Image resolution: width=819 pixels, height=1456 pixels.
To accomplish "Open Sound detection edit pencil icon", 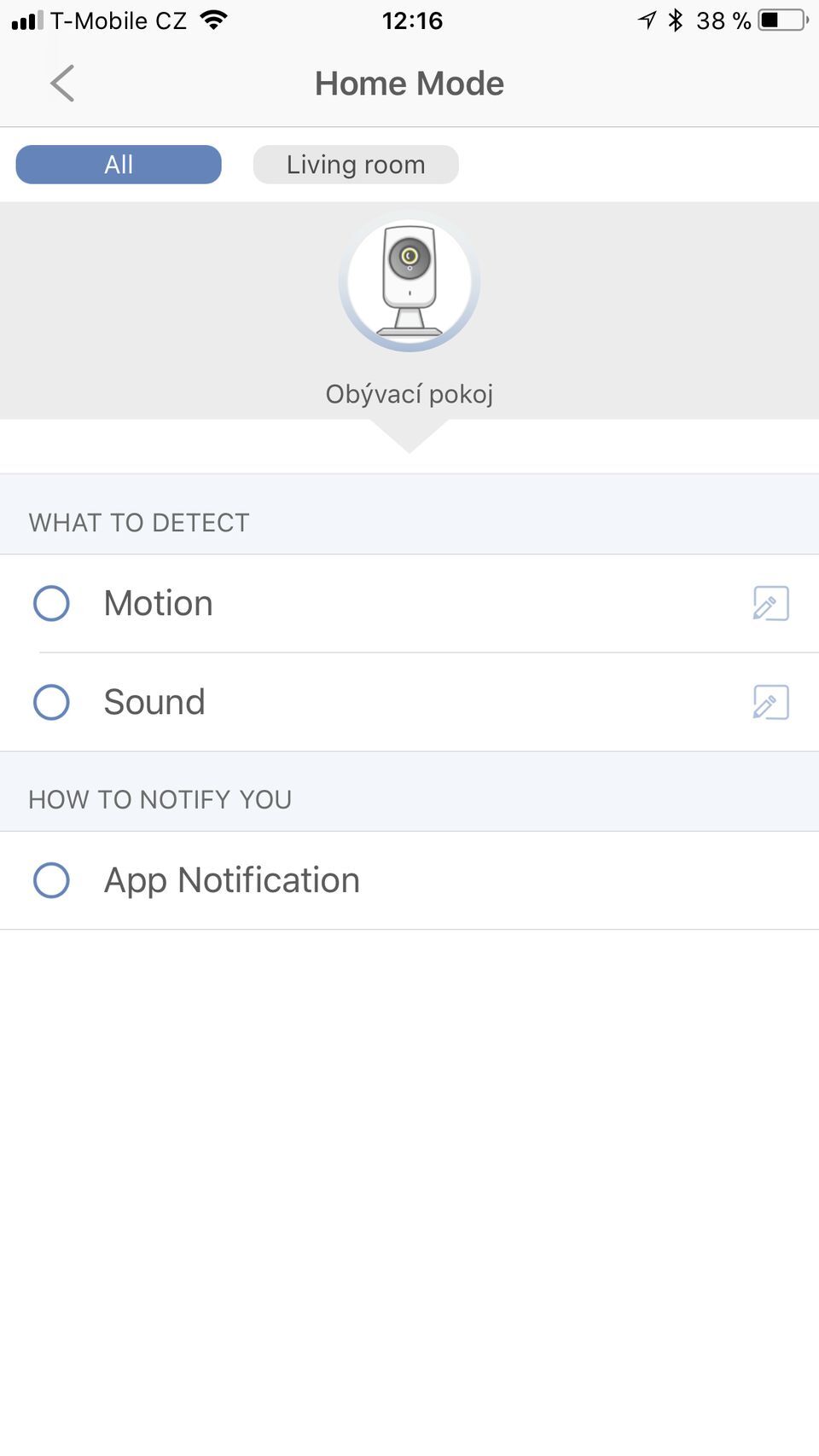I will (x=770, y=703).
